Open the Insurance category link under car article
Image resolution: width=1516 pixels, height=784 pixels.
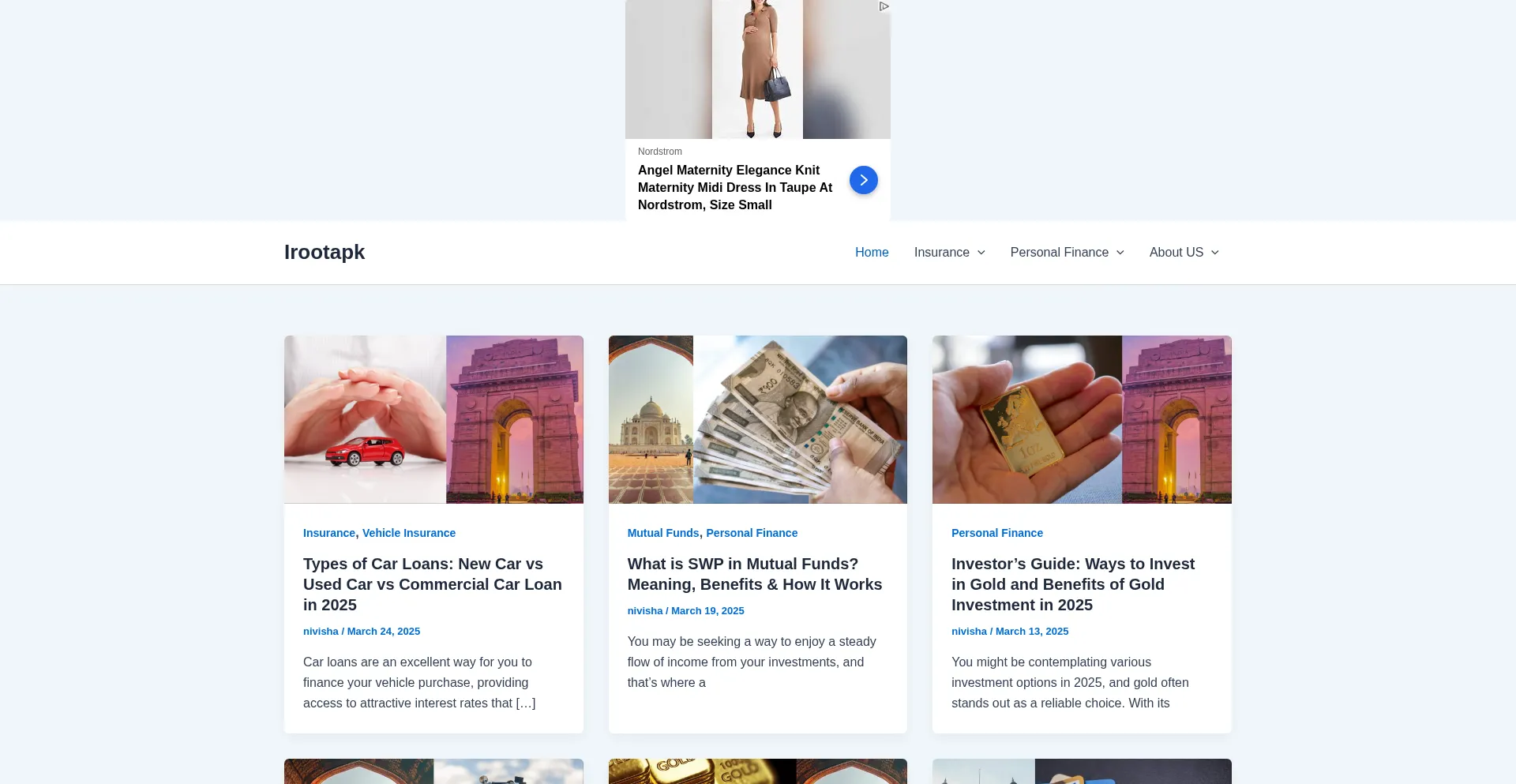(x=329, y=533)
